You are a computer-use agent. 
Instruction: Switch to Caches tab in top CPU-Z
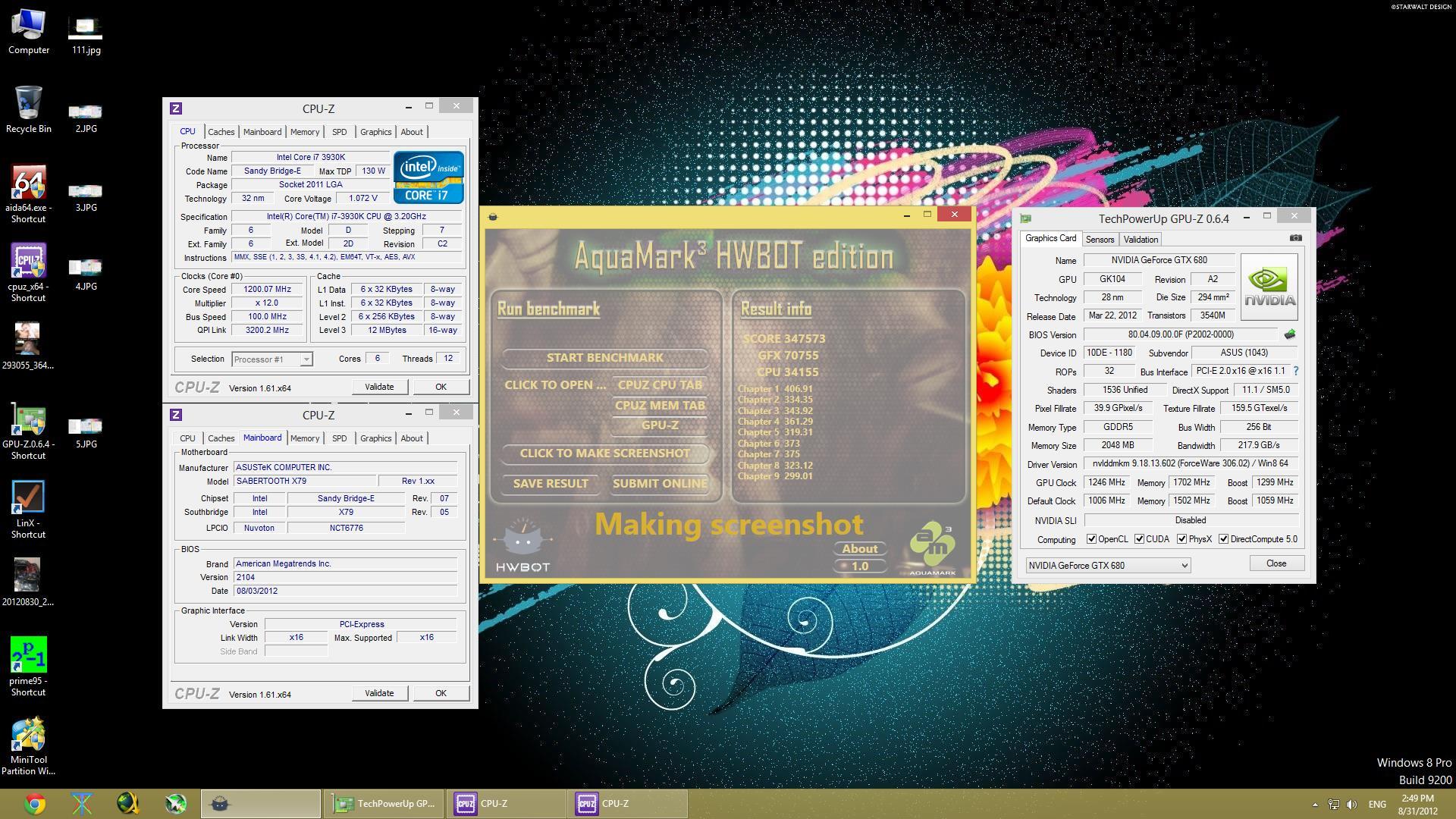[221, 132]
